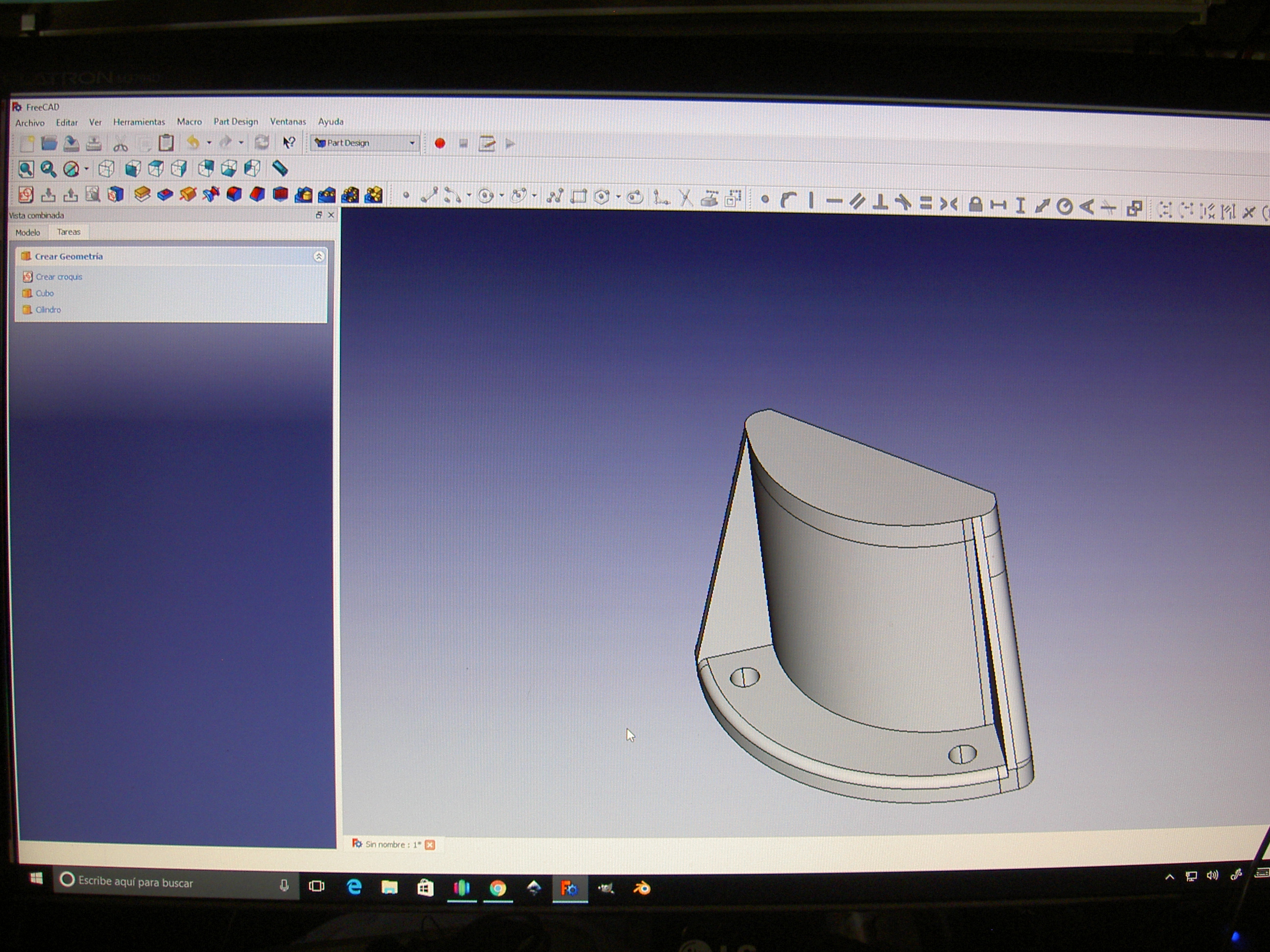Viewport: 1270px width, 952px height.
Task: Select the measure distance ruler icon
Action: point(280,168)
